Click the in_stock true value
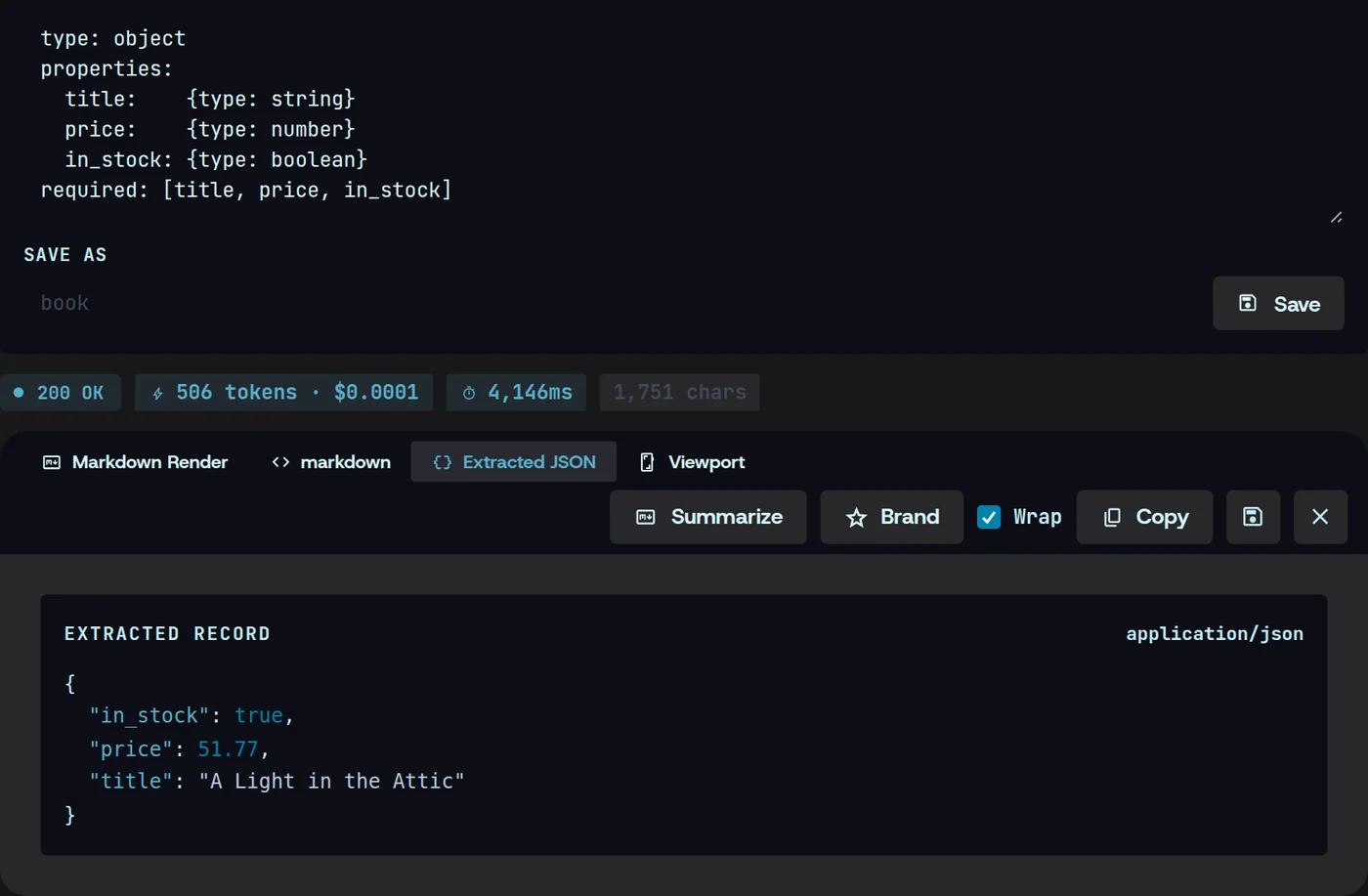The image size is (1368, 896). pyautogui.click(x=258, y=716)
